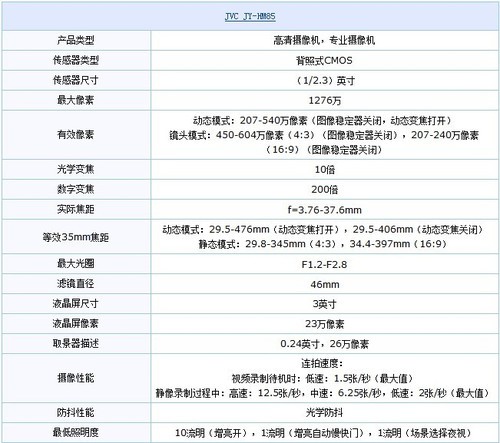500x443 pixels.
Task: Select the 取景器描述 label
Action: click(x=76, y=343)
